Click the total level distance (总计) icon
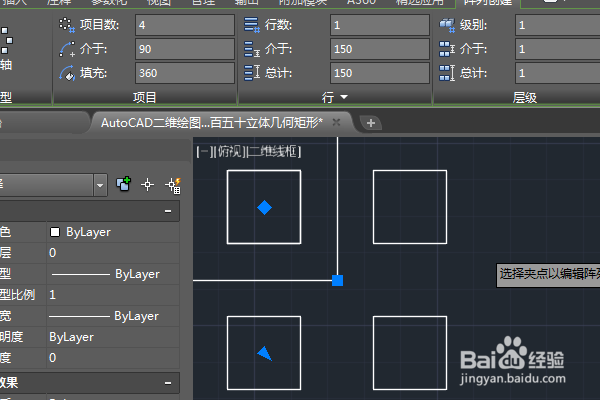This screenshot has width=600, height=400. [447, 73]
